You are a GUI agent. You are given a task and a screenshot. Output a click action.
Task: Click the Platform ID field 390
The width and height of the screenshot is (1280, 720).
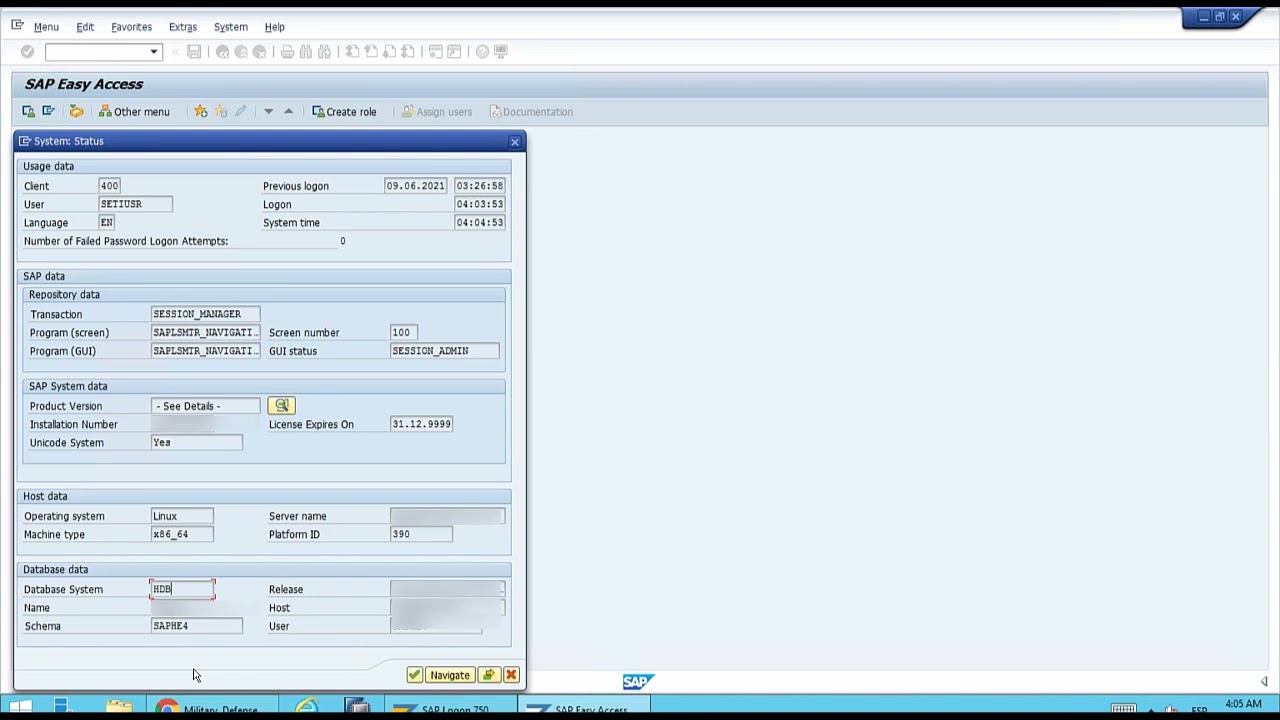tap(421, 534)
